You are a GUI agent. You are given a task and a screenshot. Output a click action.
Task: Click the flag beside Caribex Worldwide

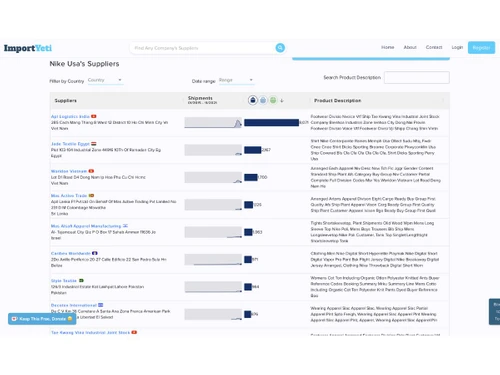(x=95, y=253)
